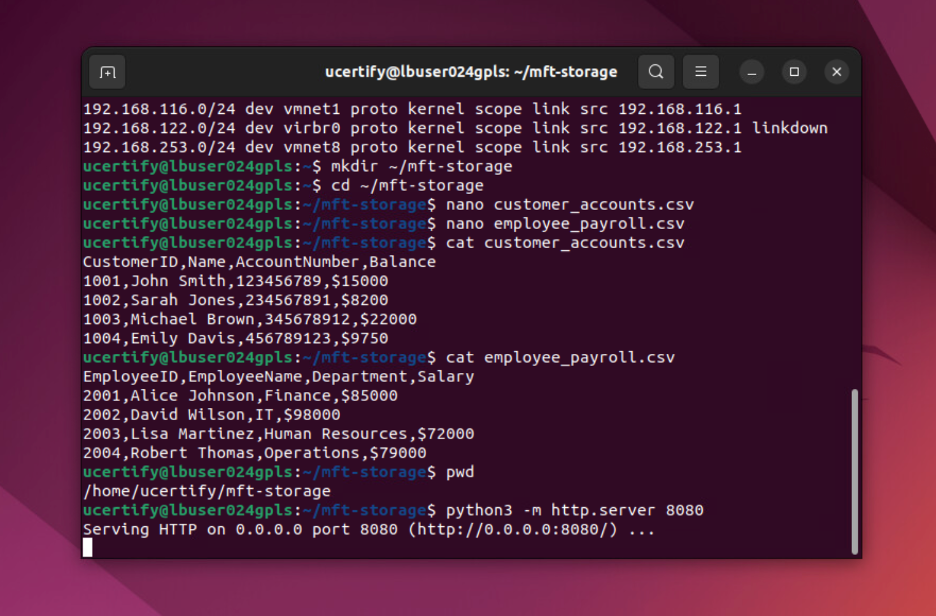Click the 'mkdir ~/mft-storage' command
The width and height of the screenshot is (936, 616).
tap(422, 167)
